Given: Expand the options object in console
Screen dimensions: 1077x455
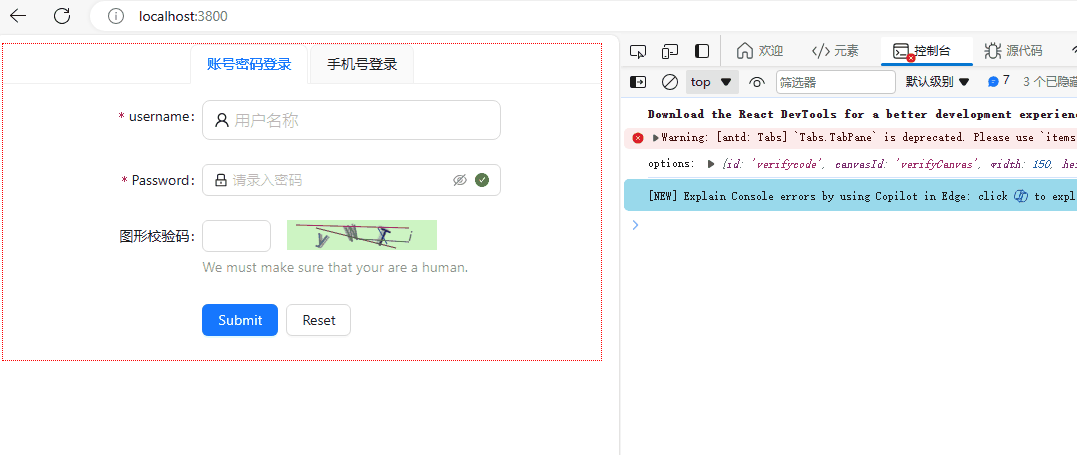Looking at the screenshot, I should 711,164.
